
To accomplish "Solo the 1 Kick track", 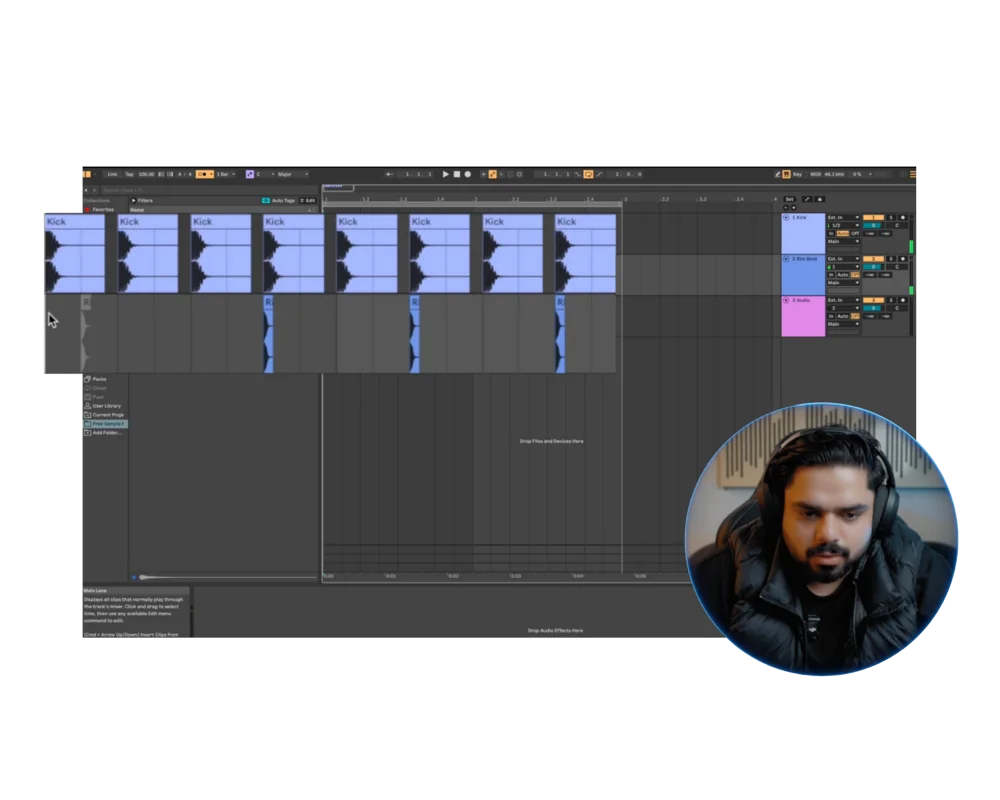I will [x=892, y=218].
